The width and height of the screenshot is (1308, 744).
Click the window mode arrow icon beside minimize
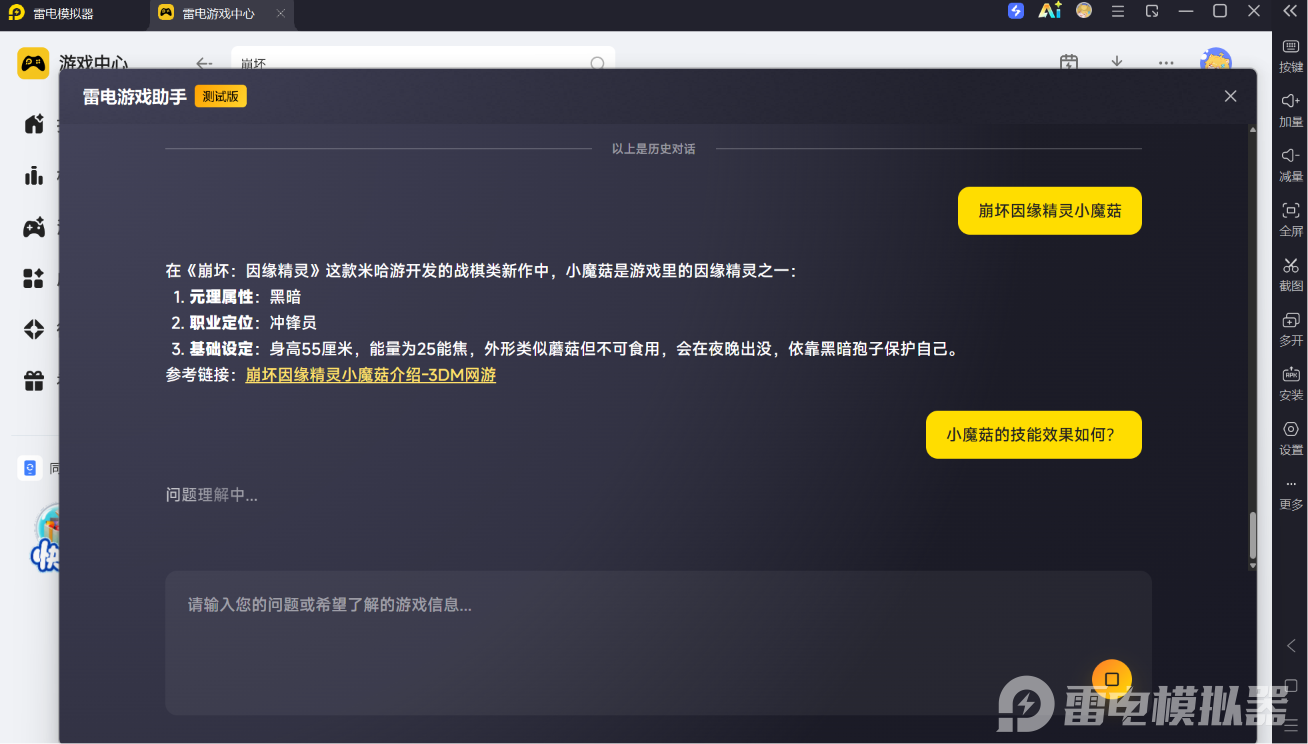[1152, 11]
